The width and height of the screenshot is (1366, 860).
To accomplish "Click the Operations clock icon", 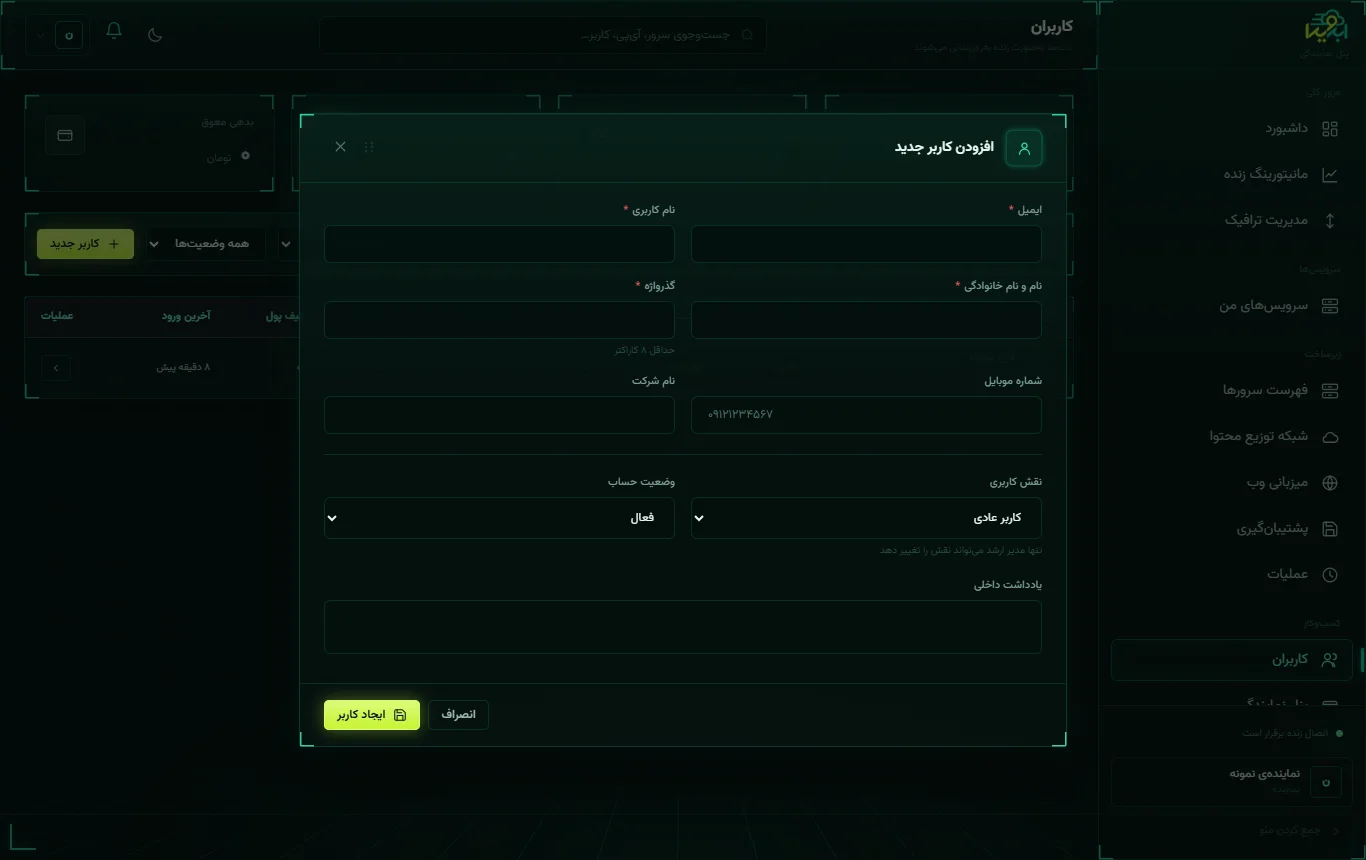I will 1330,575.
